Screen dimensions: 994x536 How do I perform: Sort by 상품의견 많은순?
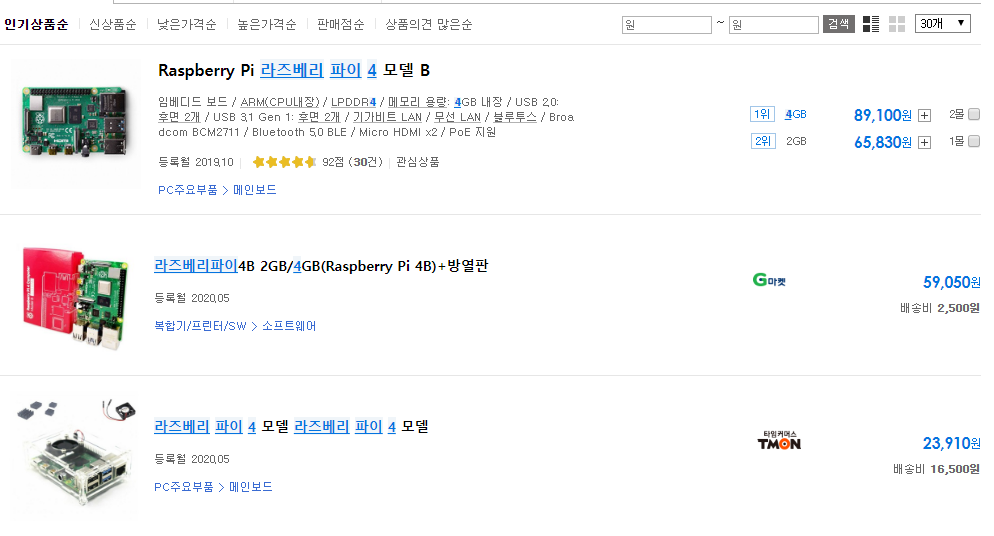pos(429,25)
